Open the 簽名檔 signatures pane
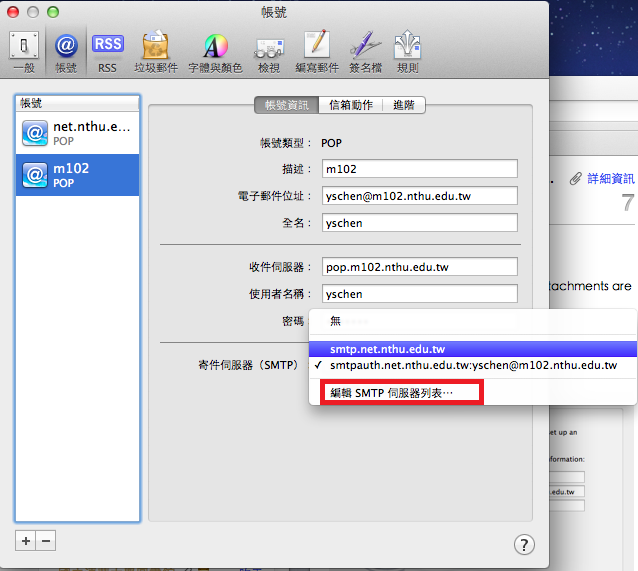The width and height of the screenshot is (638, 571). tap(364, 51)
